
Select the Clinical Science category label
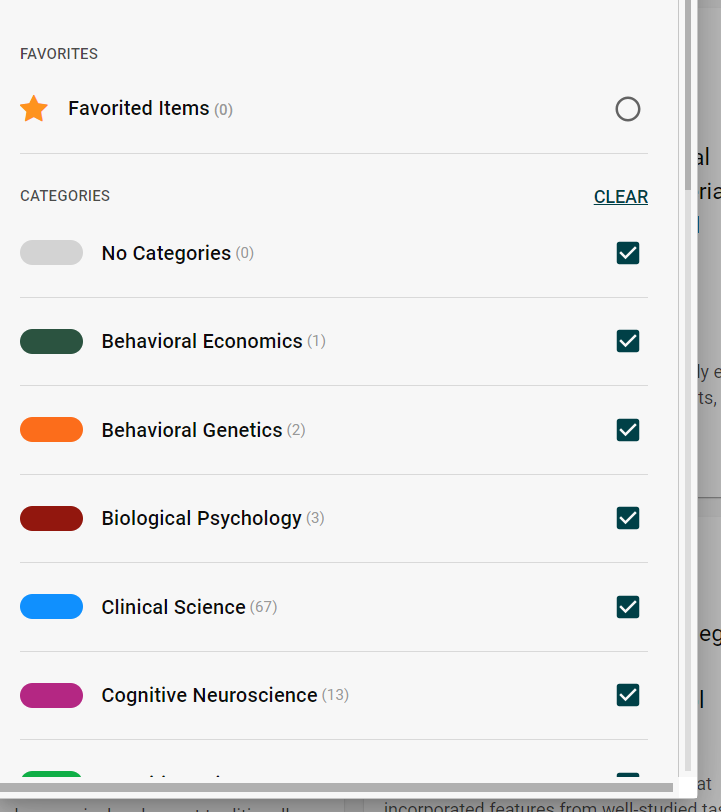click(172, 607)
